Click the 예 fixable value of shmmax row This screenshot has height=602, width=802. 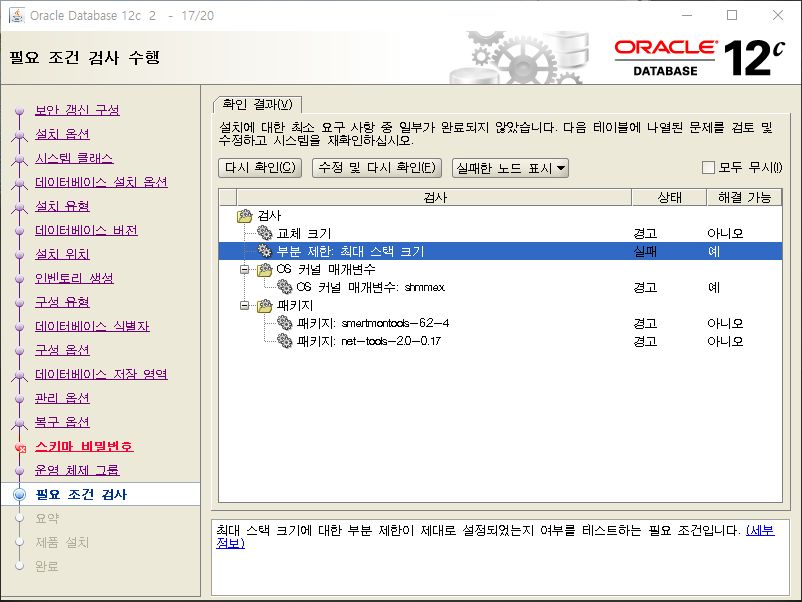click(714, 287)
